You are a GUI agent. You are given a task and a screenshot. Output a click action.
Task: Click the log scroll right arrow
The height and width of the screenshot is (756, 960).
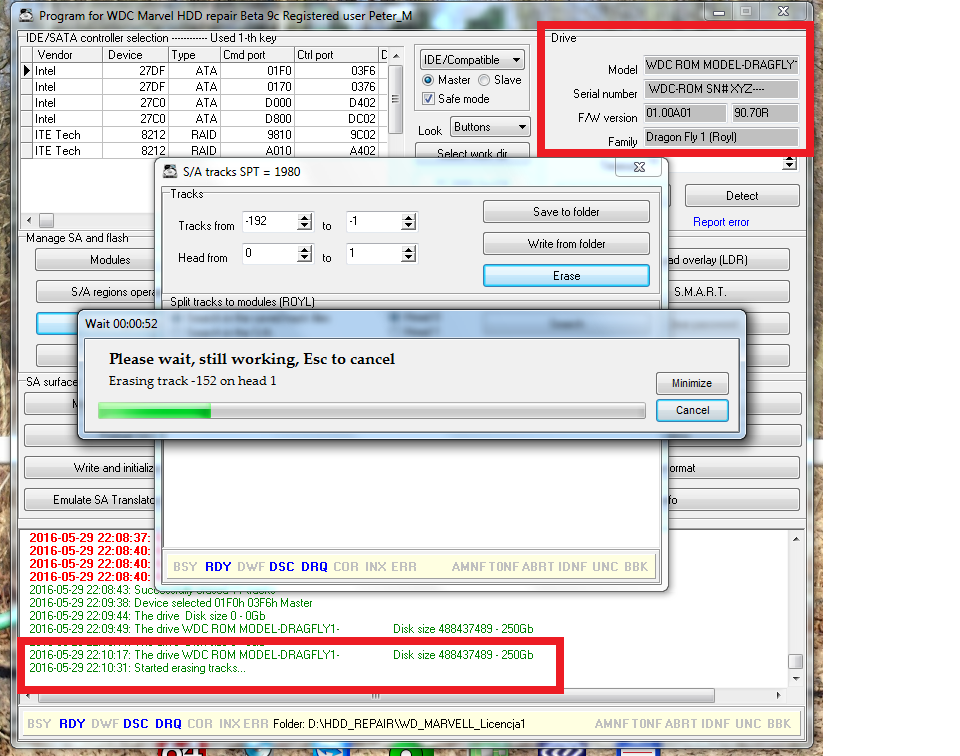pos(778,695)
